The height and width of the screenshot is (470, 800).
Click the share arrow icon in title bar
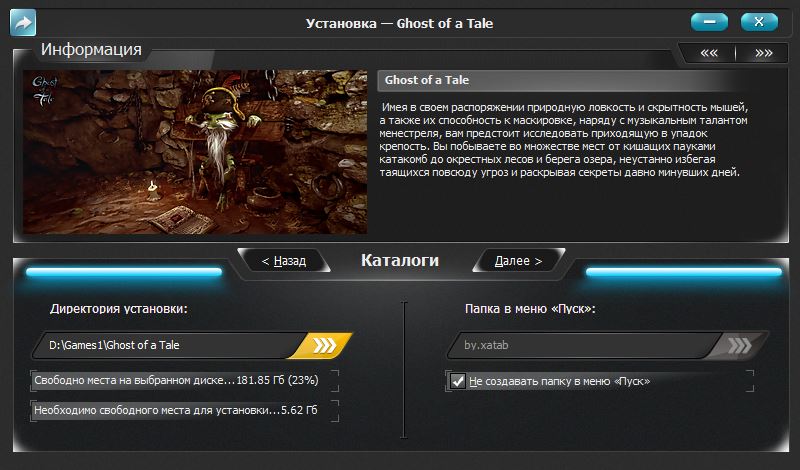[x=23, y=23]
